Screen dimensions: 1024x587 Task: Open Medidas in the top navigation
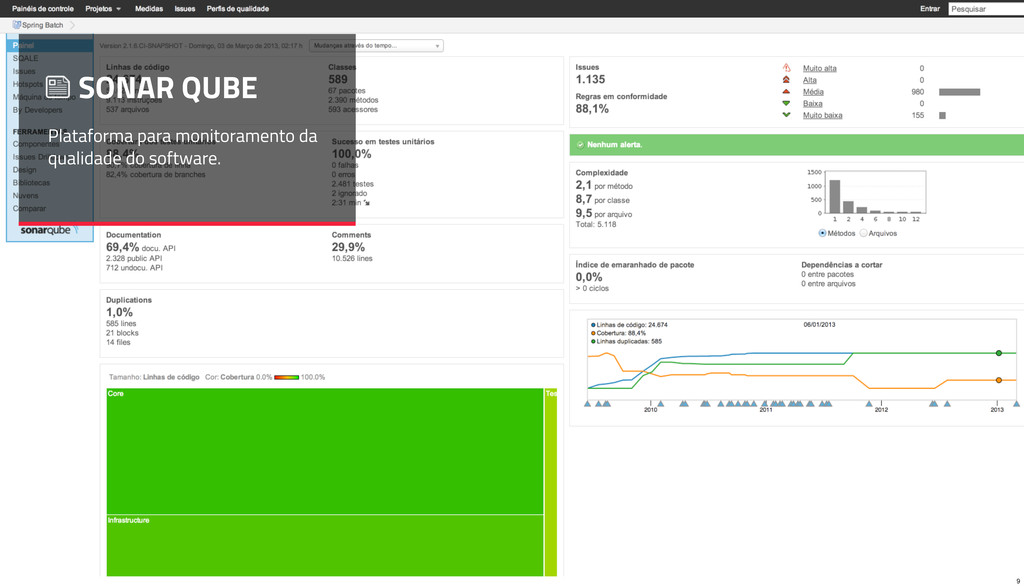(x=149, y=8)
